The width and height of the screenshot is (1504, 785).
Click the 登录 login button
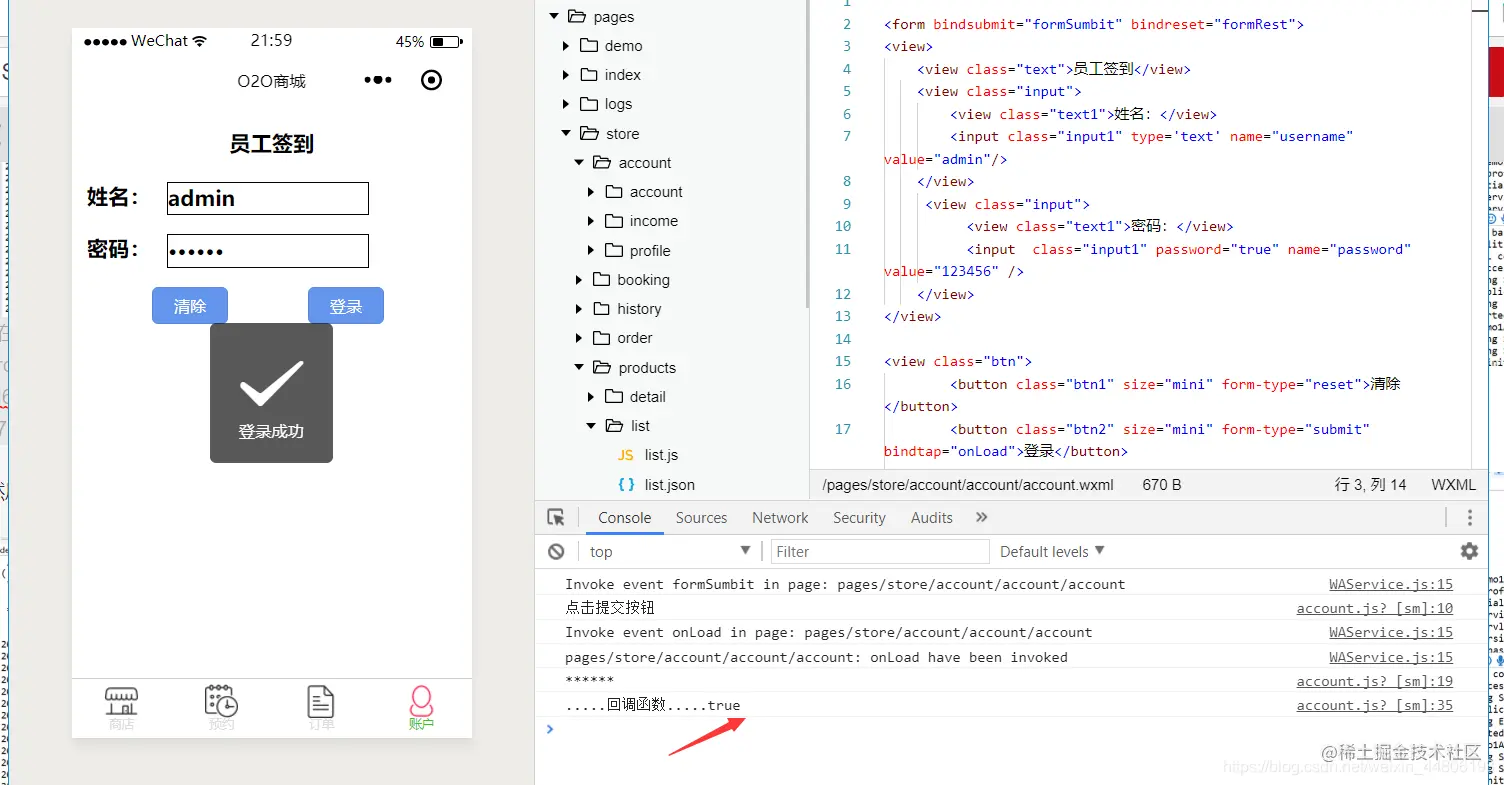tap(346, 306)
